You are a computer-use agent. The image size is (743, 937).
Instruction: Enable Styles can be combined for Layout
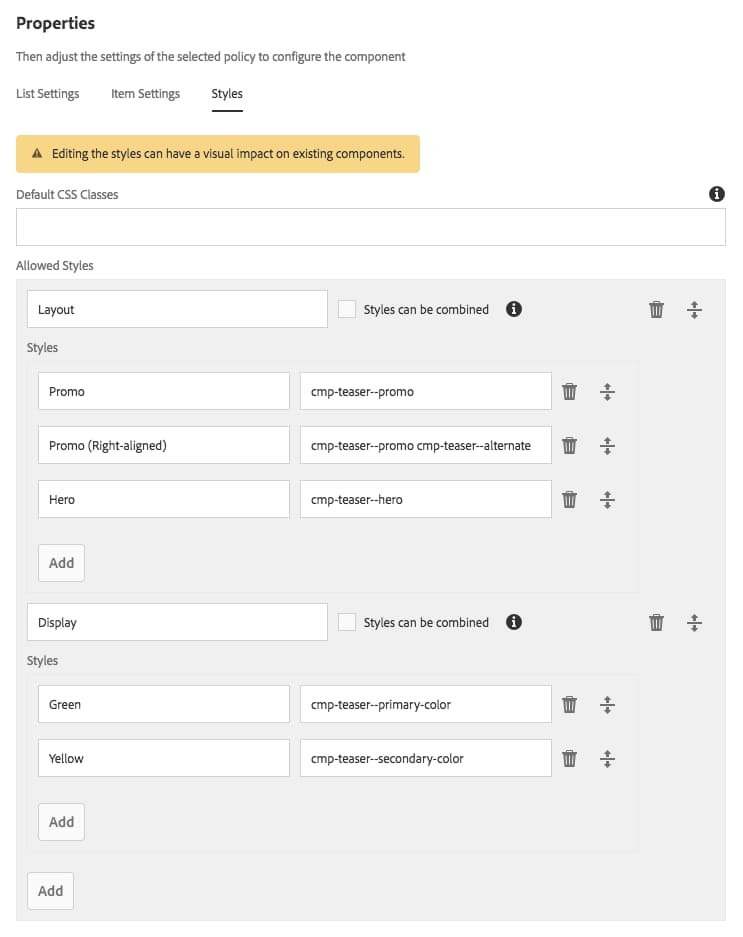[346, 309]
